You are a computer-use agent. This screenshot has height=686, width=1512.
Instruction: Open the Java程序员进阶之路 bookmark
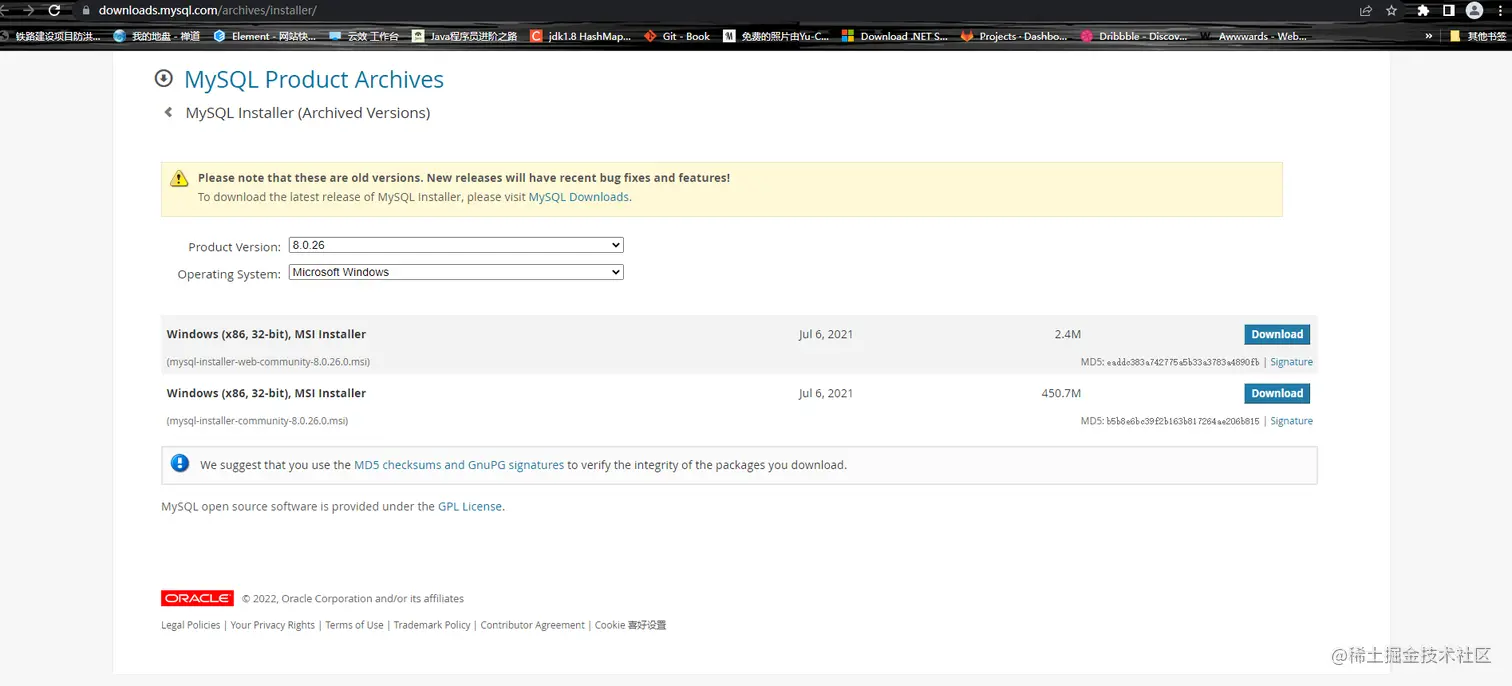point(465,36)
